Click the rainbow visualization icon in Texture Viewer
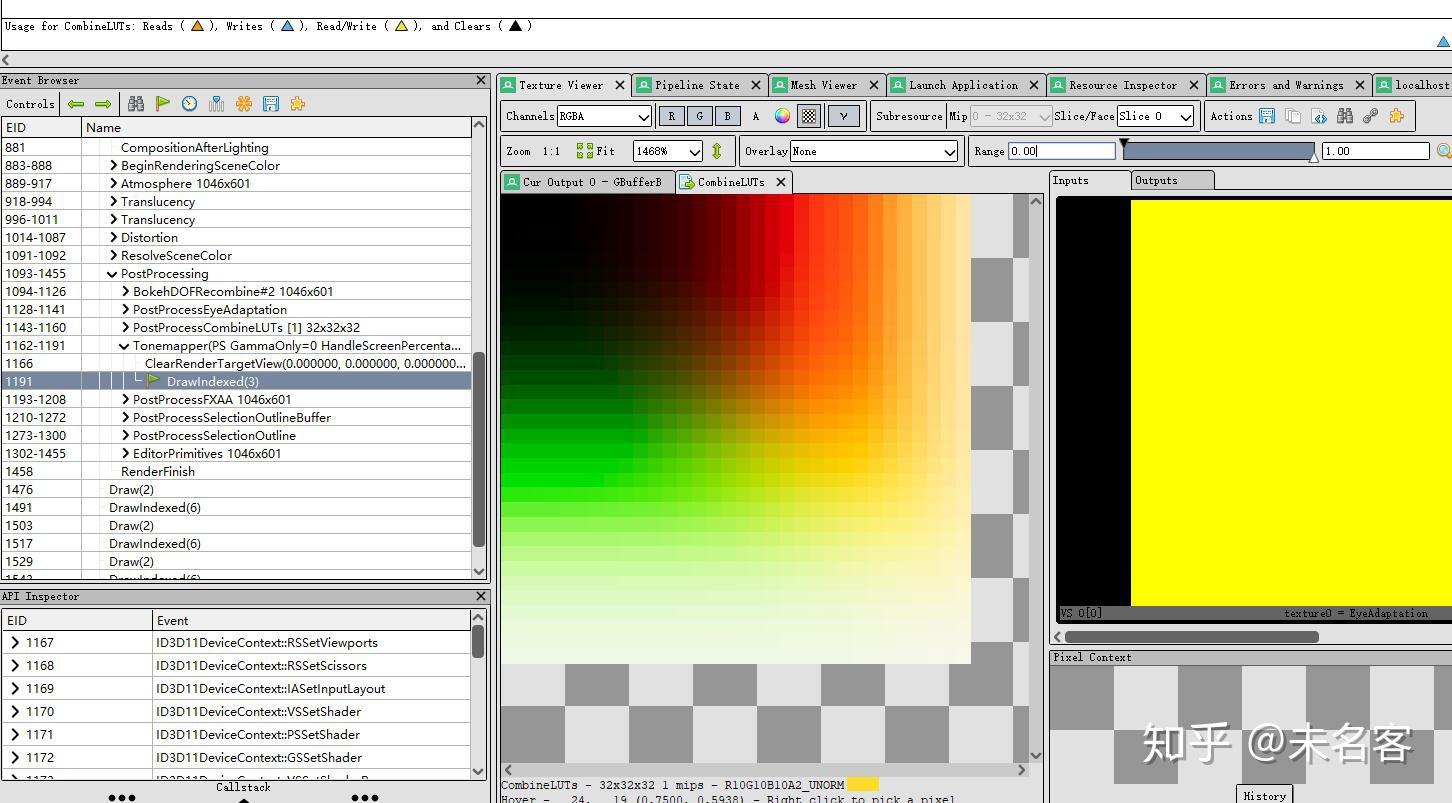Image resolution: width=1452 pixels, height=803 pixels. pyautogui.click(x=782, y=116)
